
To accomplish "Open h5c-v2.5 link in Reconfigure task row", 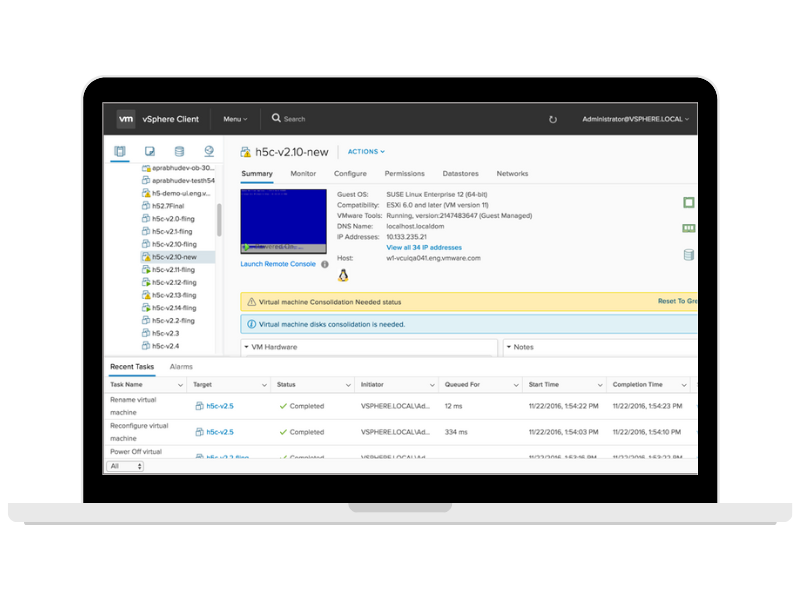I will 220,432.
